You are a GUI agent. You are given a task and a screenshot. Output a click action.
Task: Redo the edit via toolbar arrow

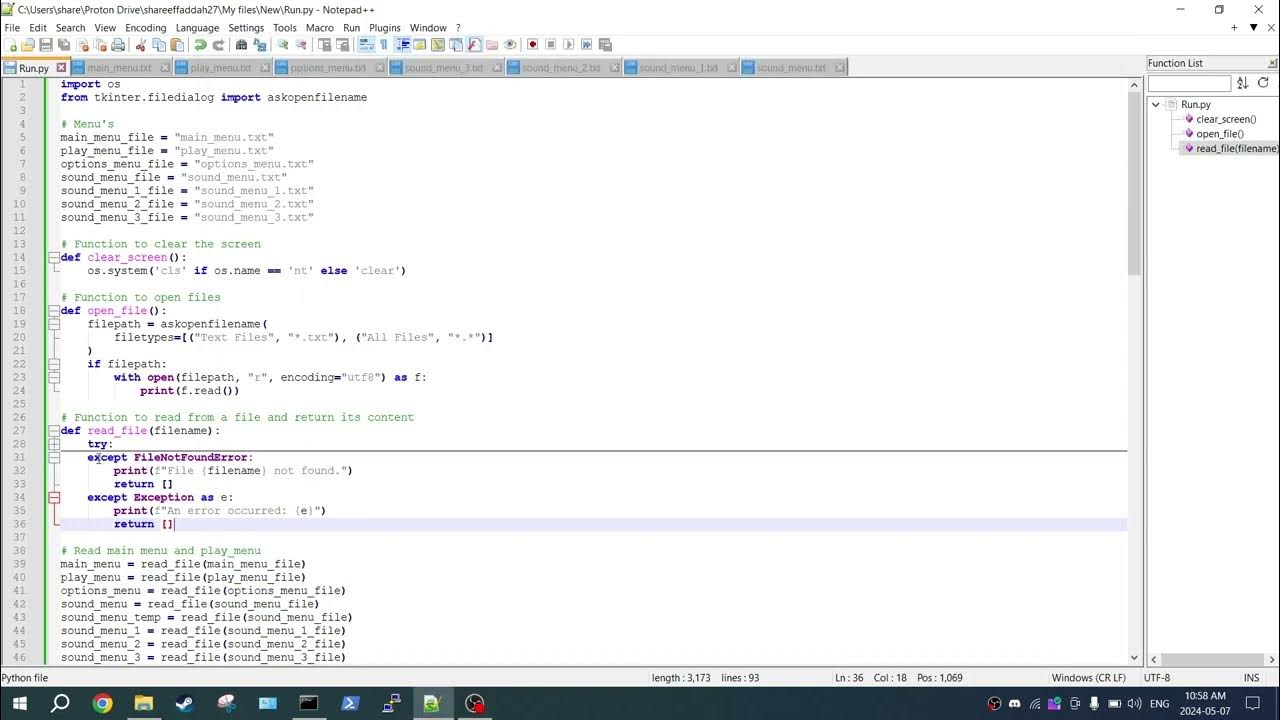[x=218, y=44]
